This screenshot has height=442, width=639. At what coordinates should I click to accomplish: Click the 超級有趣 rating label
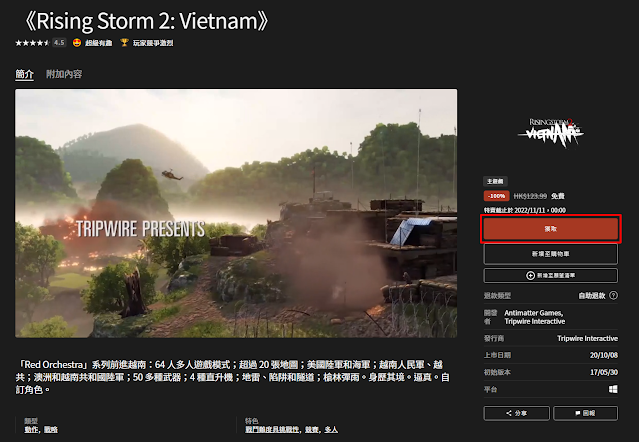99,43
